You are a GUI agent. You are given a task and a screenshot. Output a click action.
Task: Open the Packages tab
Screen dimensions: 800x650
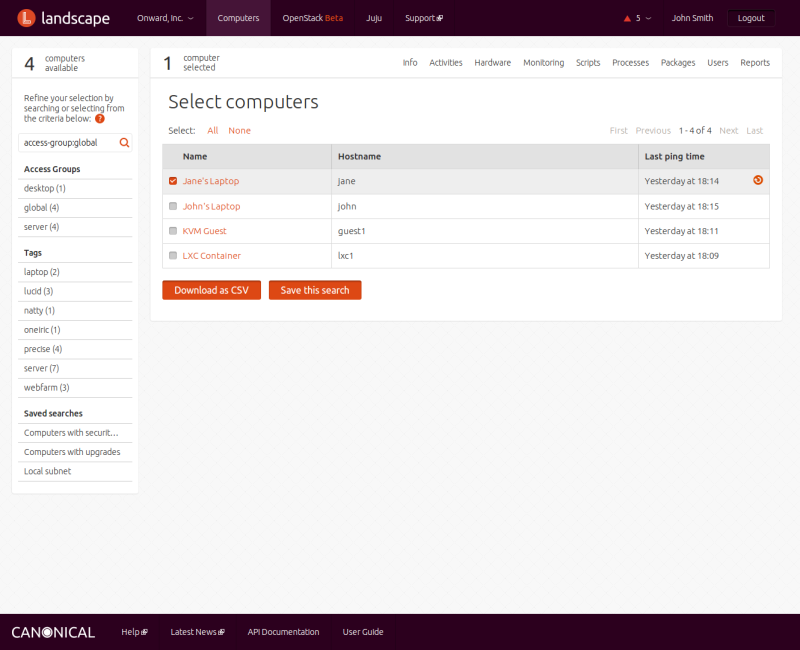click(678, 63)
